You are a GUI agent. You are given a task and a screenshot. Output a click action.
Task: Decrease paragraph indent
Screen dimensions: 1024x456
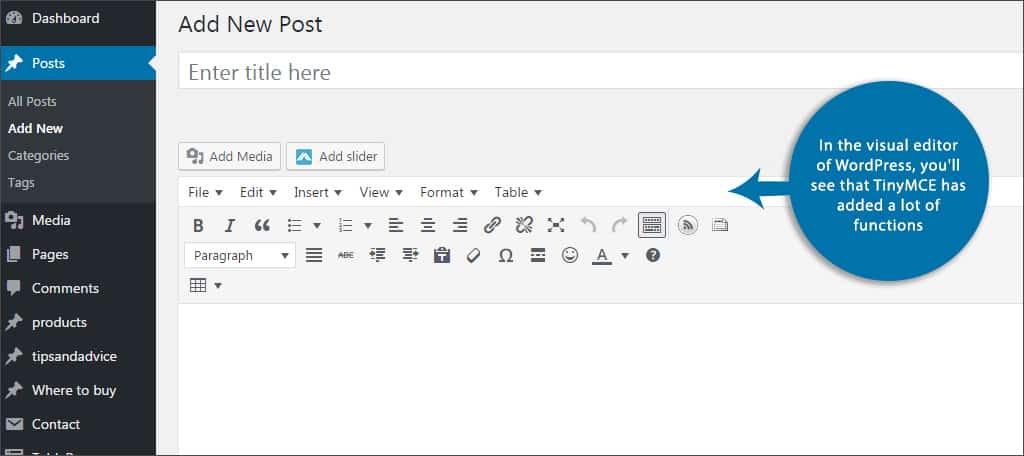377,256
